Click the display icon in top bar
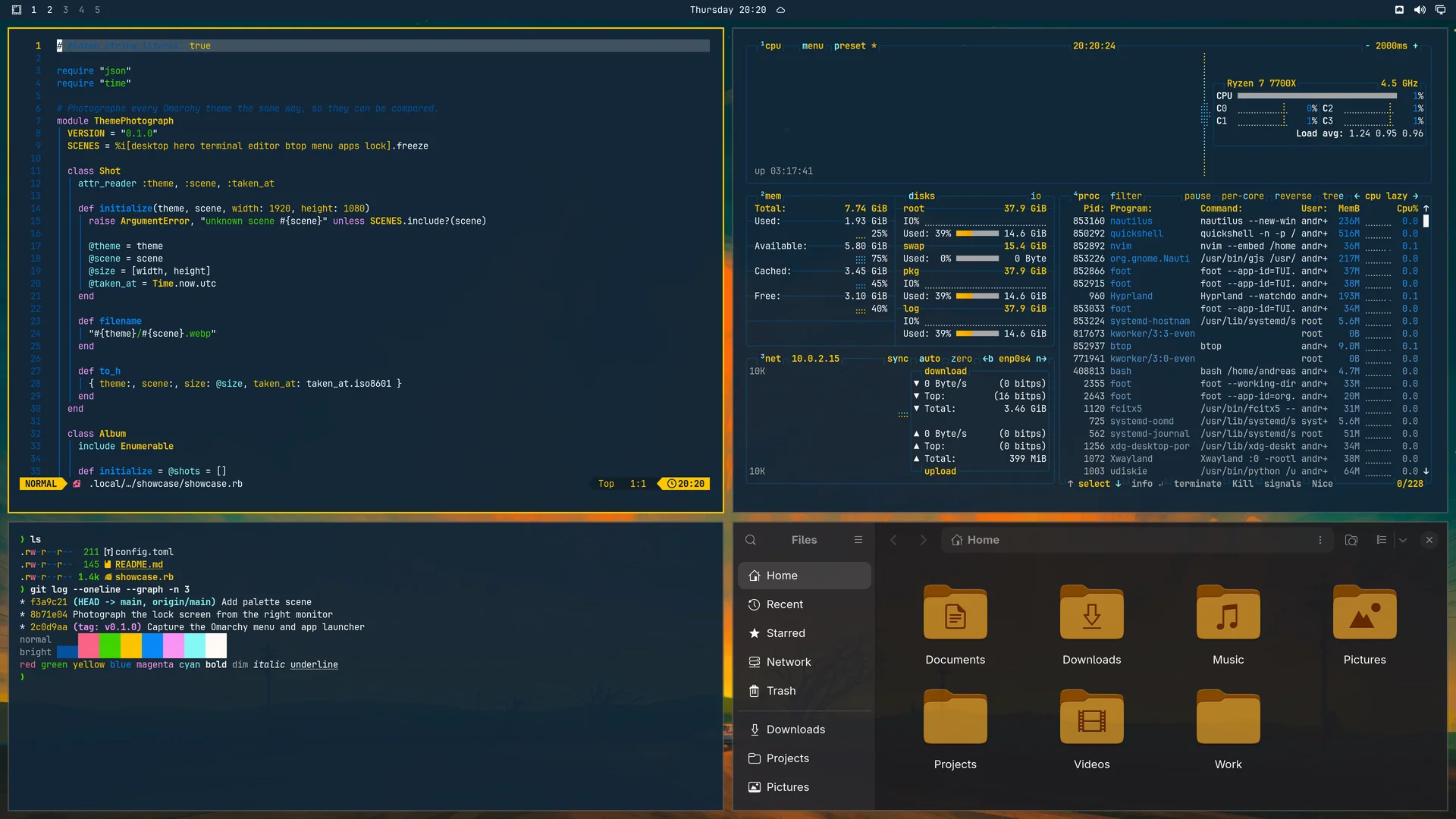This screenshot has height=819, width=1456. tap(1440, 10)
